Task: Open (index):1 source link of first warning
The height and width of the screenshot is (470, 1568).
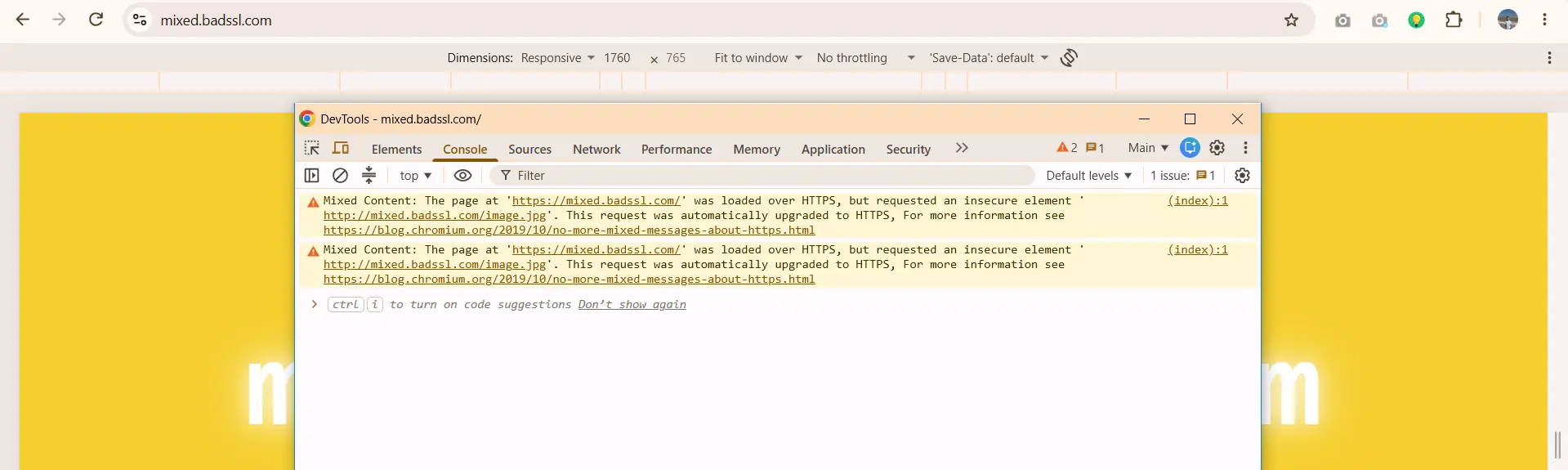Action: [x=1198, y=200]
